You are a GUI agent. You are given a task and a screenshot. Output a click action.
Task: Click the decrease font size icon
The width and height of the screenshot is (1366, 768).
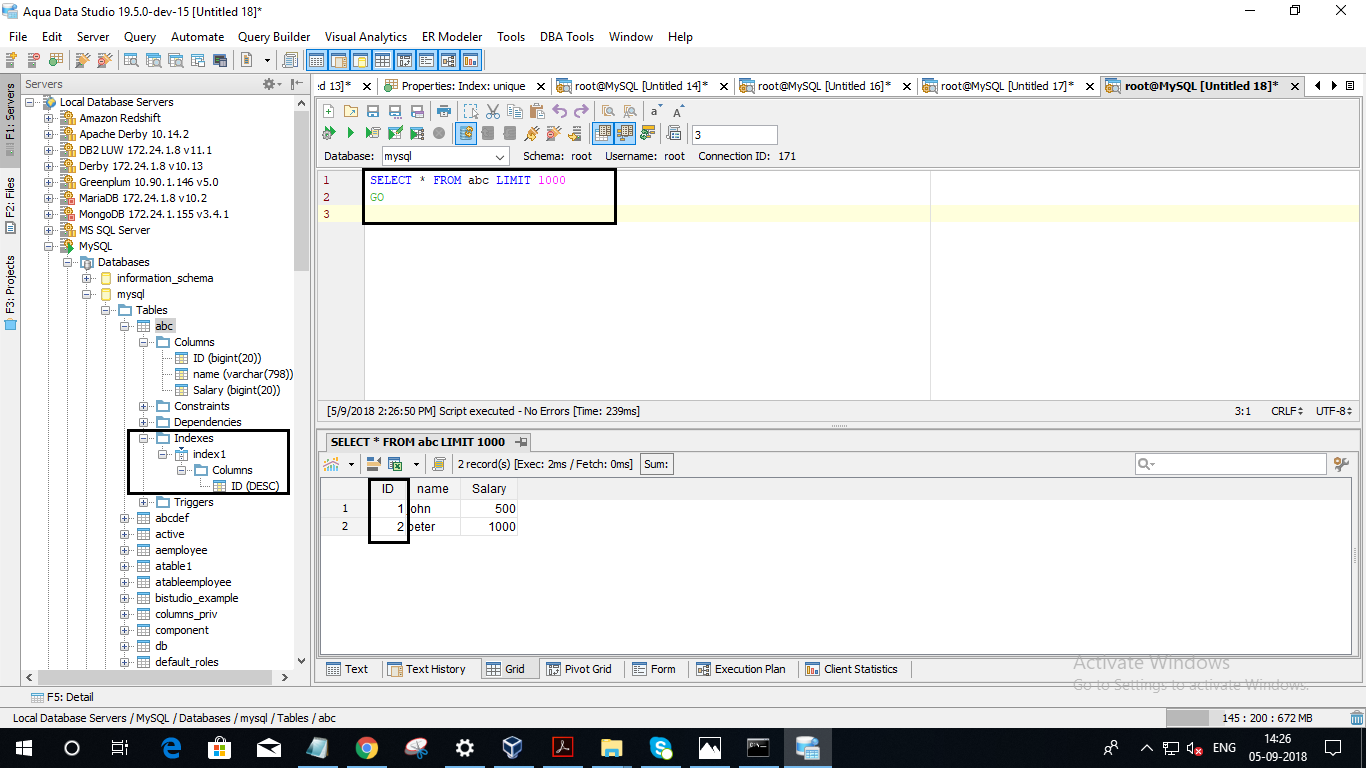[x=655, y=111]
